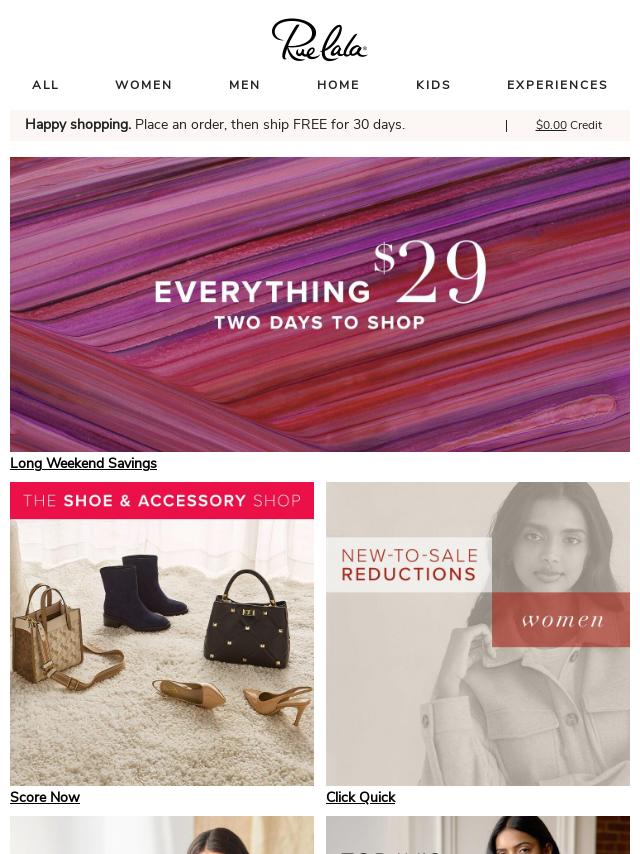Choose the KIDS navigation link
Screen dimensions: 640x854
(x=434, y=85)
